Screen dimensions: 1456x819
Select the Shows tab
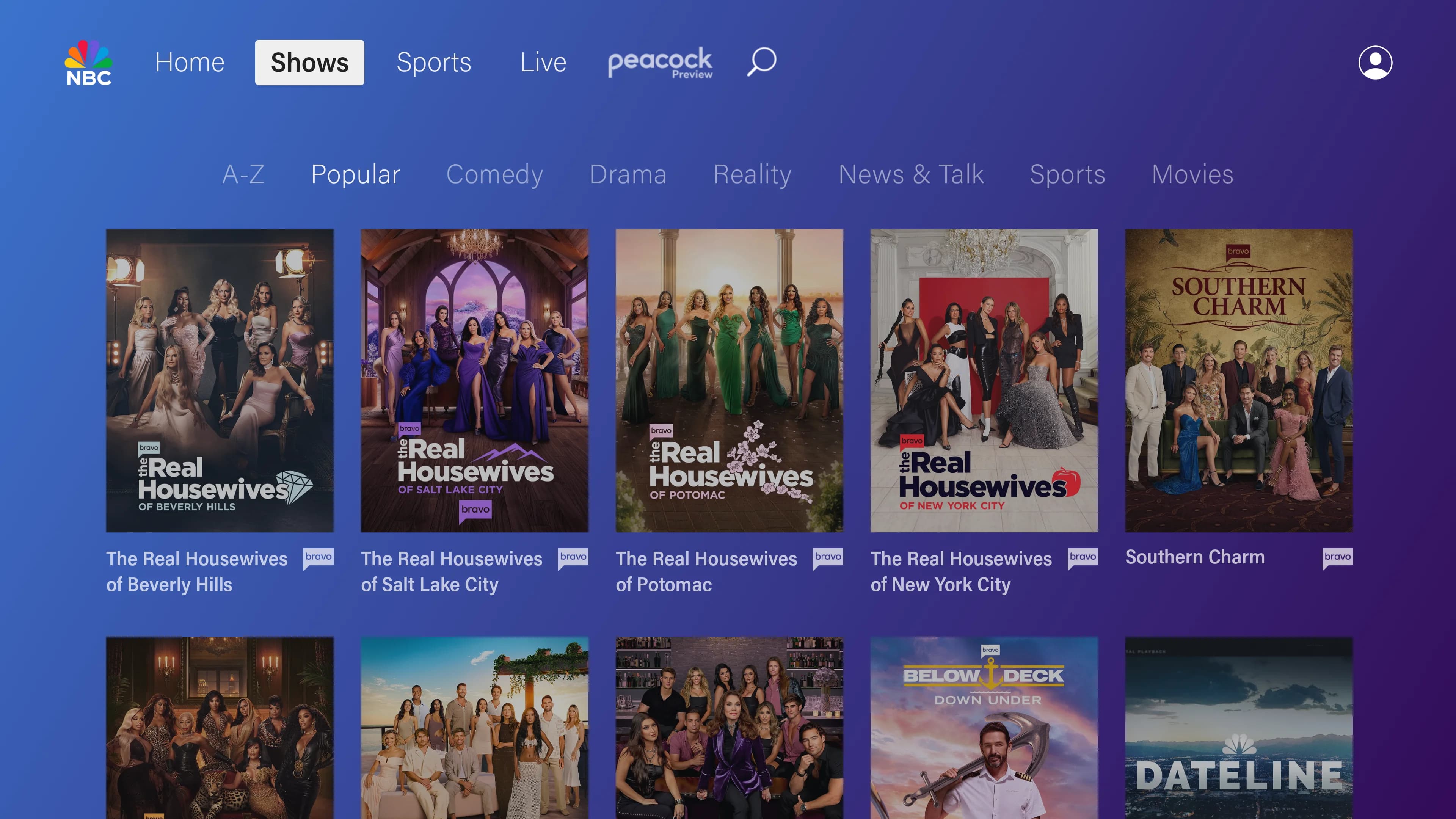tap(310, 62)
